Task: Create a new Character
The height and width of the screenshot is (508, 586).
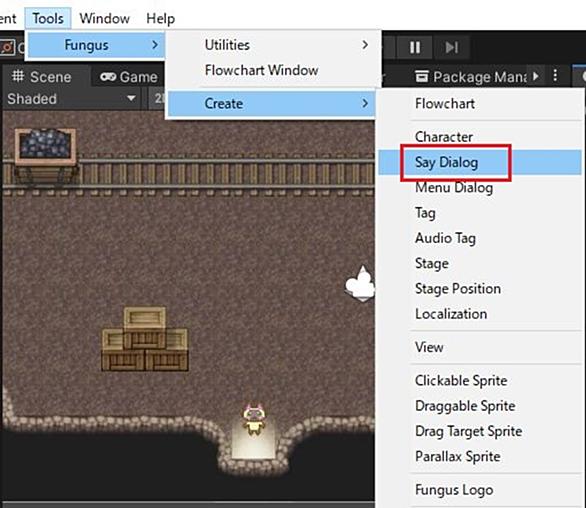Action: (480, 137)
